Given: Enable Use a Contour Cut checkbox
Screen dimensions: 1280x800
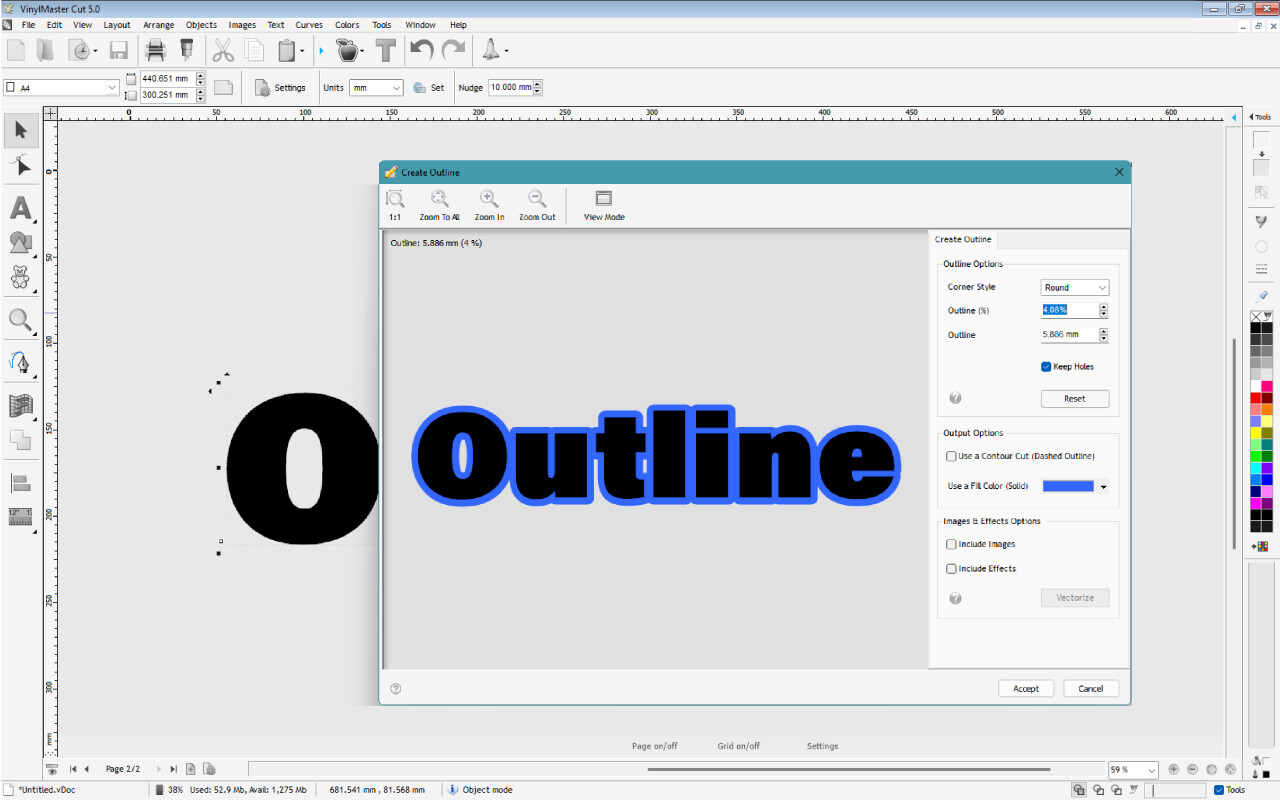Looking at the screenshot, I should (952, 456).
